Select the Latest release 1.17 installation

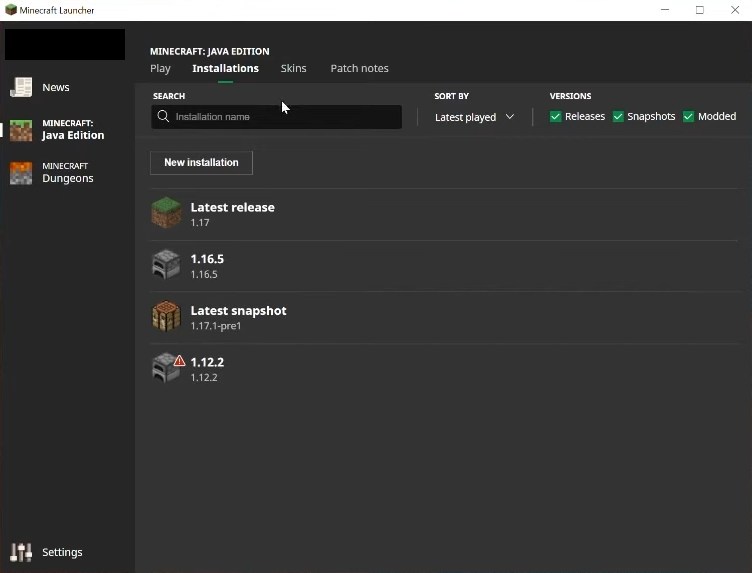coord(444,214)
